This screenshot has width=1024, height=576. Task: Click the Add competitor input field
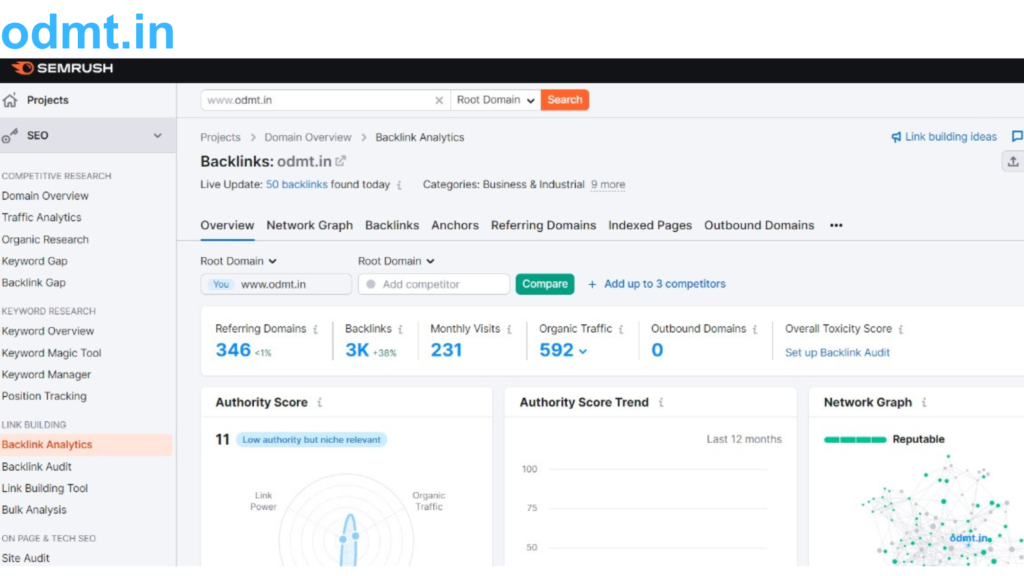(434, 284)
